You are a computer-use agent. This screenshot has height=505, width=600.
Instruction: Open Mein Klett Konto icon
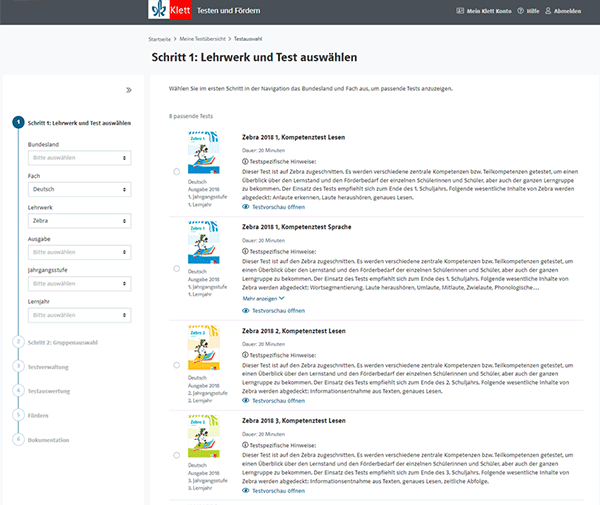click(x=460, y=11)
